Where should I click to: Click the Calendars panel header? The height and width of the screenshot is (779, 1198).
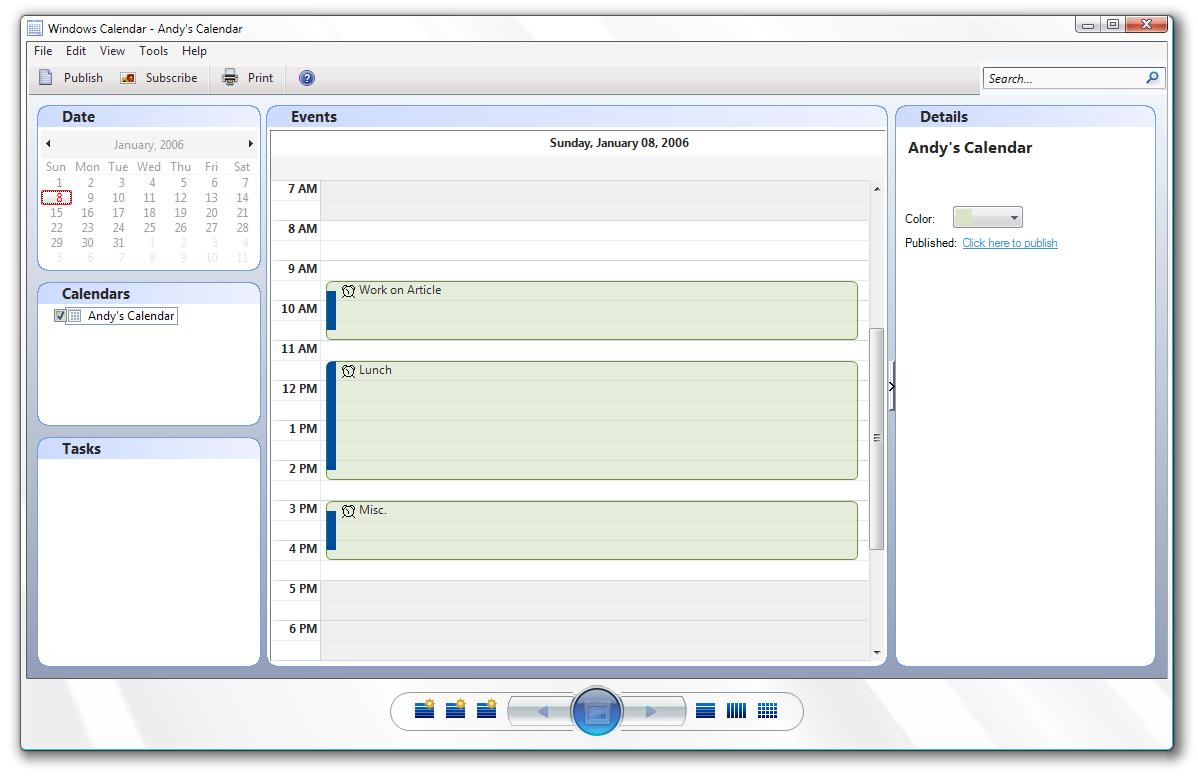click(149, 294)
